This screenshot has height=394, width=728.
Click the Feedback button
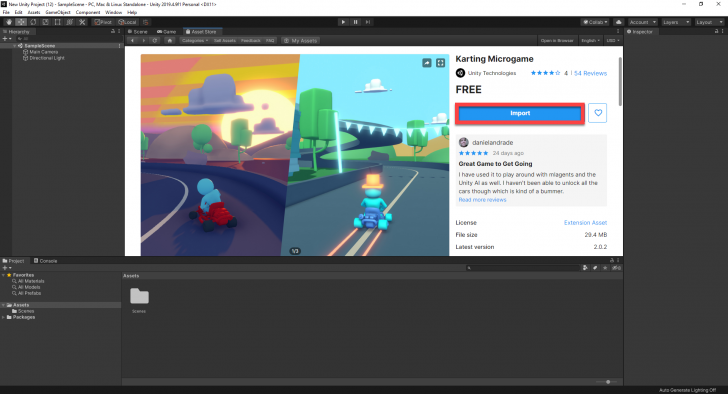251,40
